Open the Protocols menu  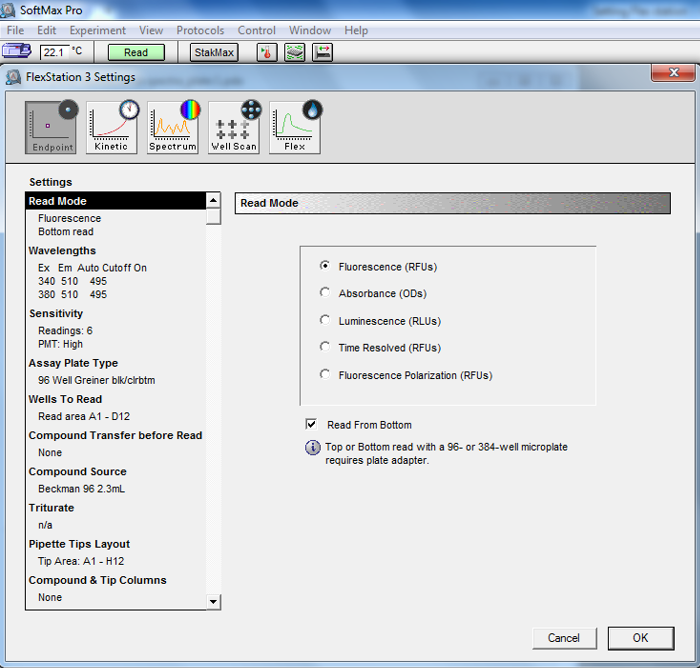200,30
